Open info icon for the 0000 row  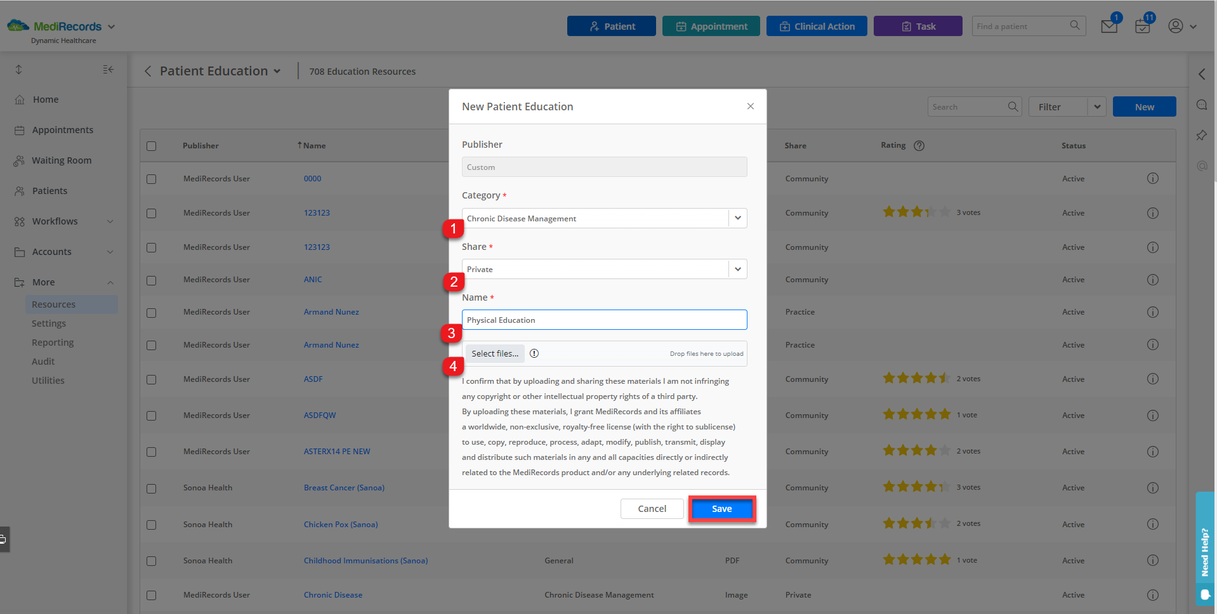click(x=1152, y=179)
